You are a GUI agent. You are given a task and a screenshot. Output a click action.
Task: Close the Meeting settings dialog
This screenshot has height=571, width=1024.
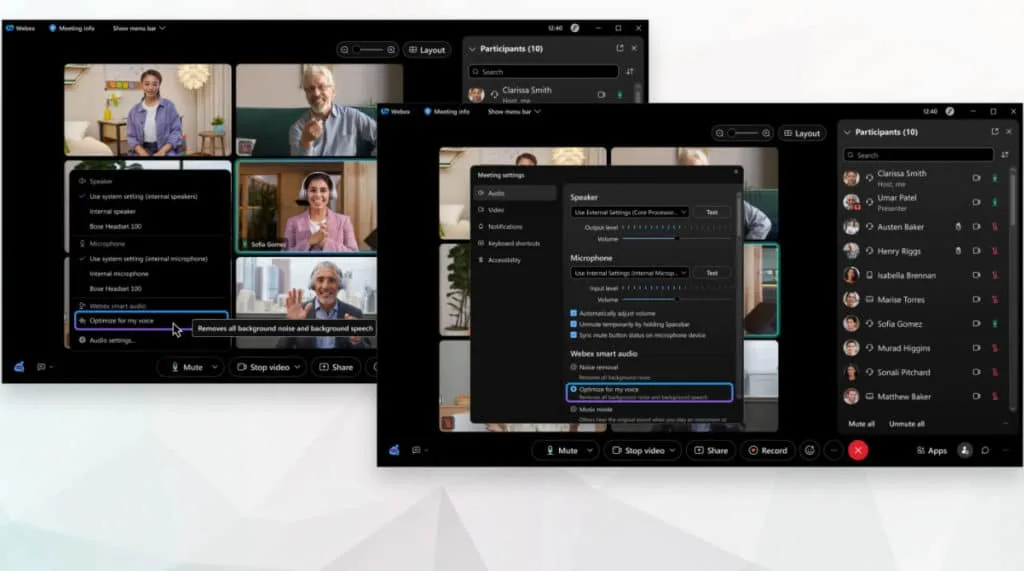736,172
